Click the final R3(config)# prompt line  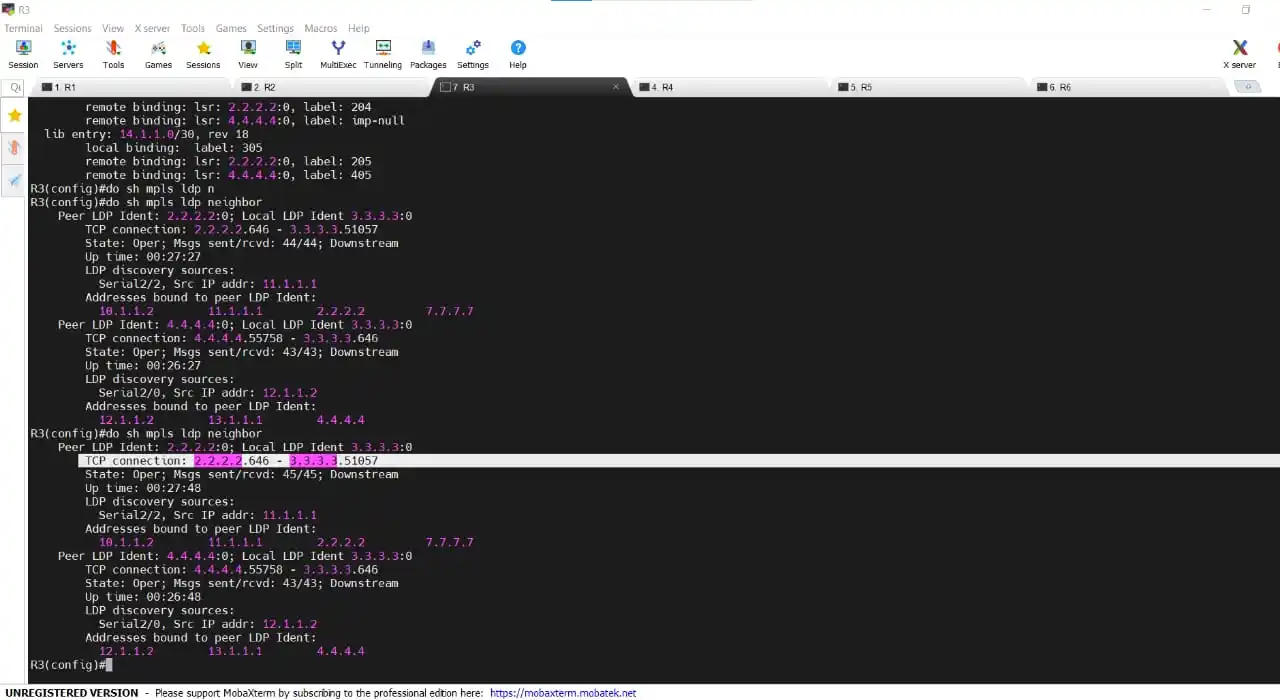click(71, 665)
